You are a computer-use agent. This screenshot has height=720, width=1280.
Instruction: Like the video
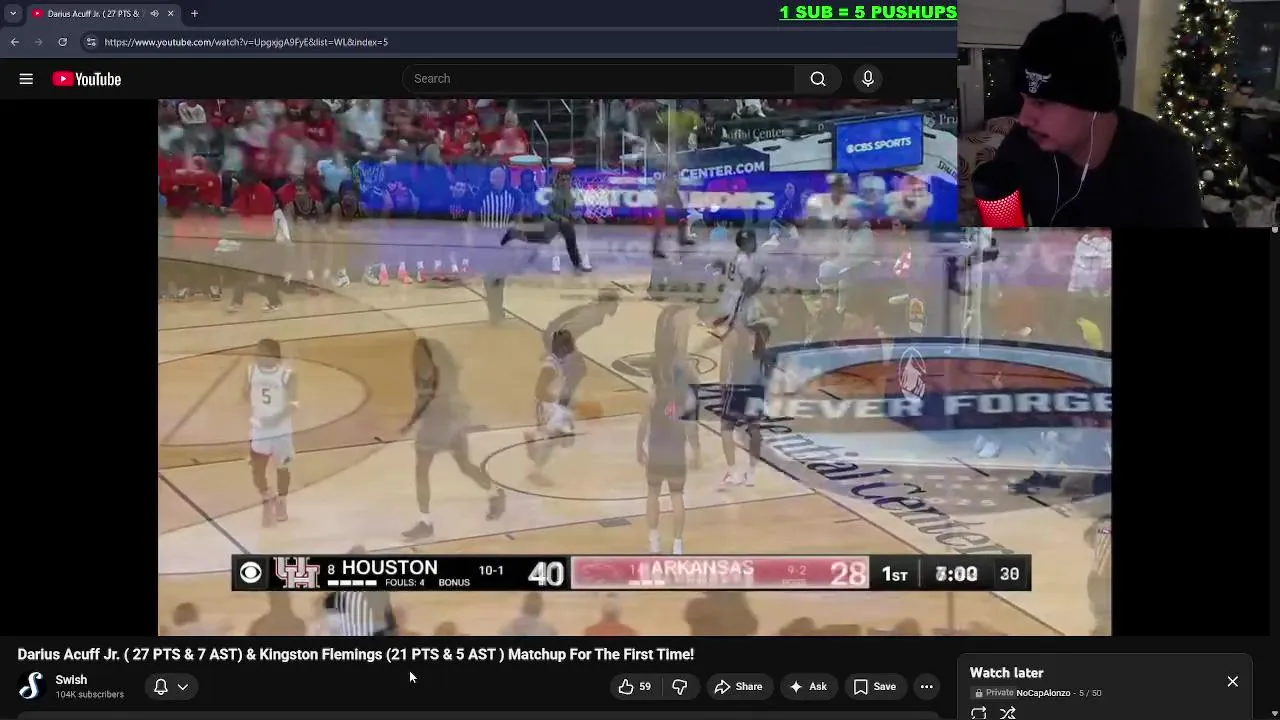point(634,687)
